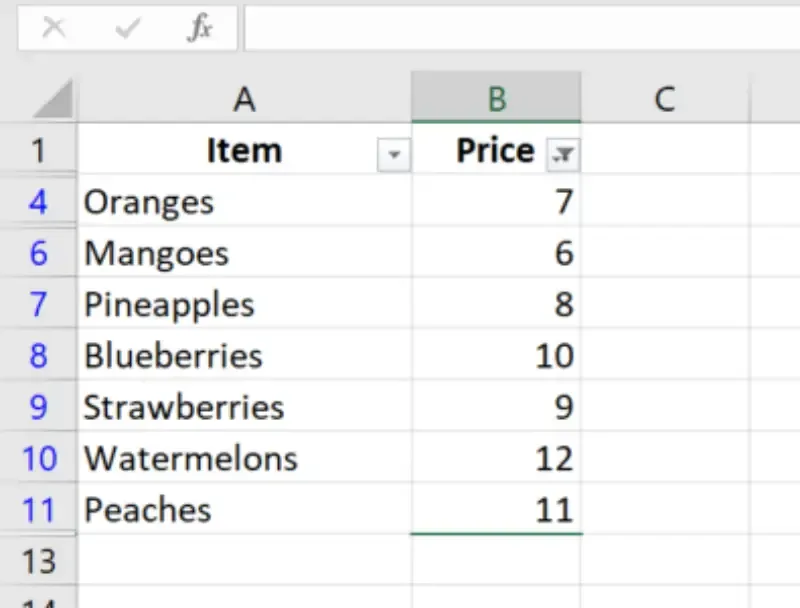Select column A header
The width and height of the screenshot is (800, 608).
[x=244, y=98]
